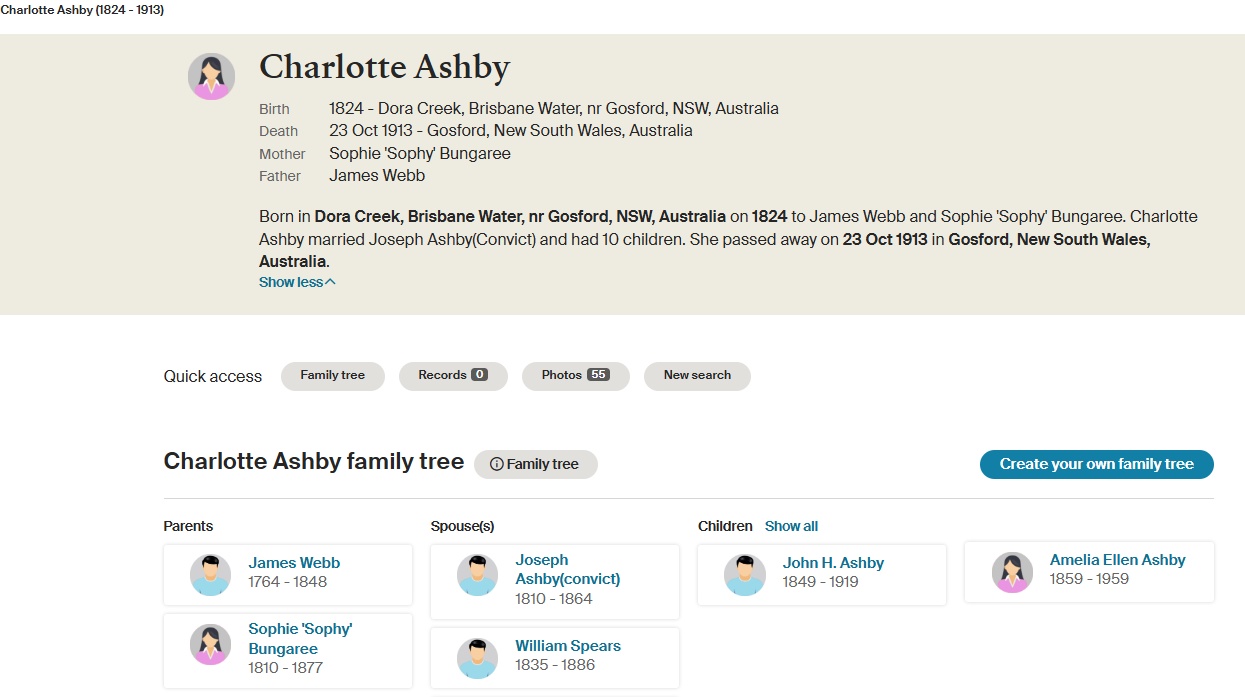Click Joseph Ashby(convict)'s avatar icon
This screenshot has width=1245, height=697.
pos(477,575)
